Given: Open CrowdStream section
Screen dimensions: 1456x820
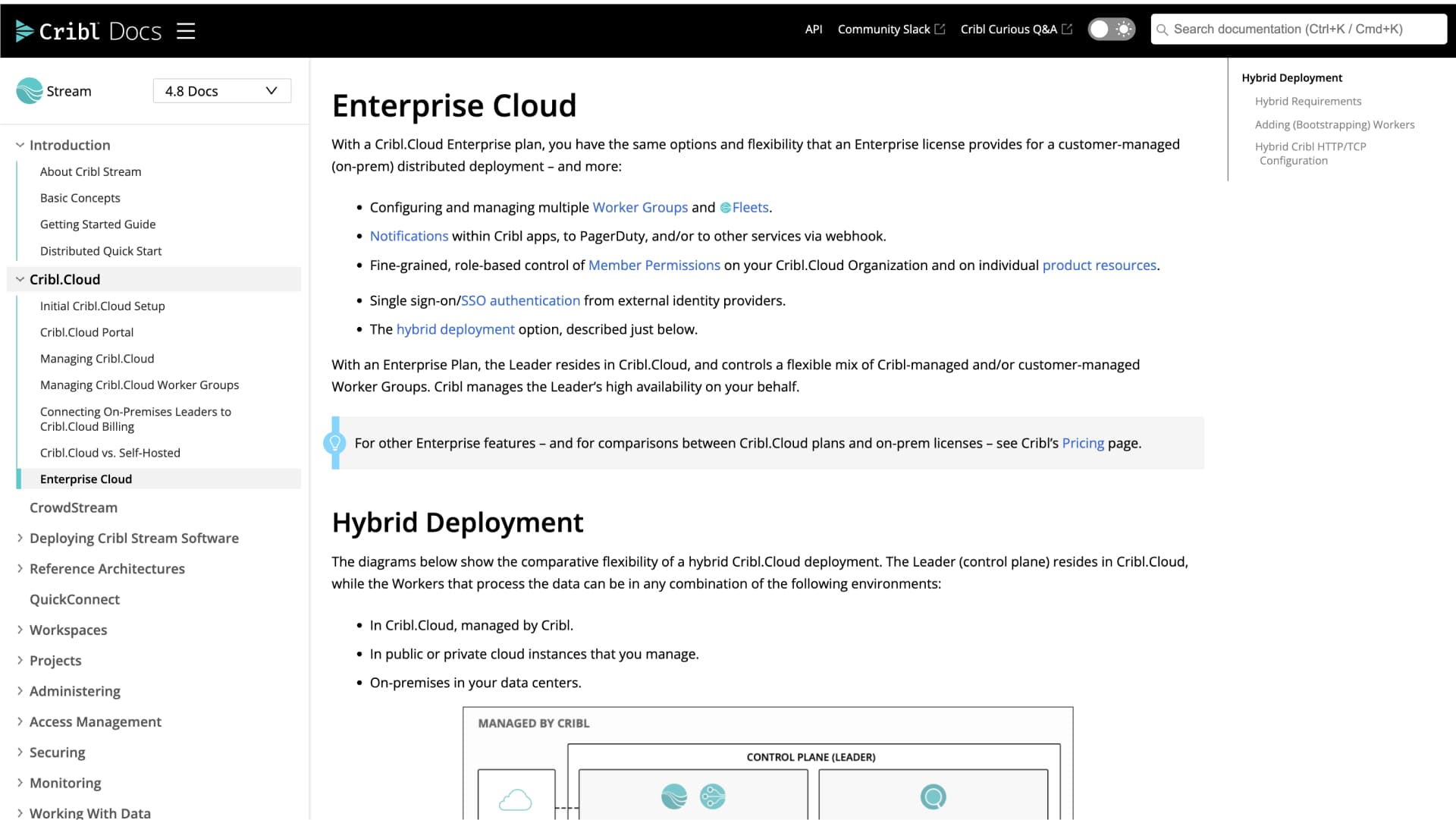Looking at the screenshot, I should pyautogui.click(x=74, y=507).
